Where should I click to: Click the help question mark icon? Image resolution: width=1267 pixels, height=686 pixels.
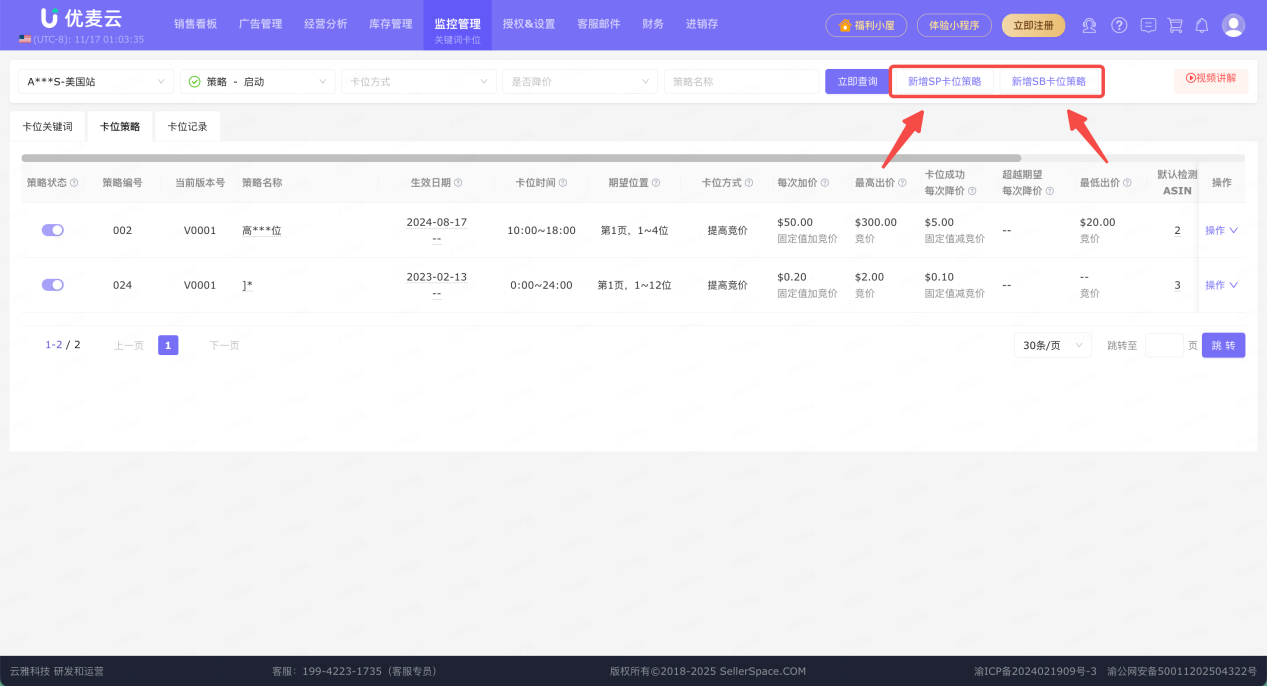[x=1118, y=25]
